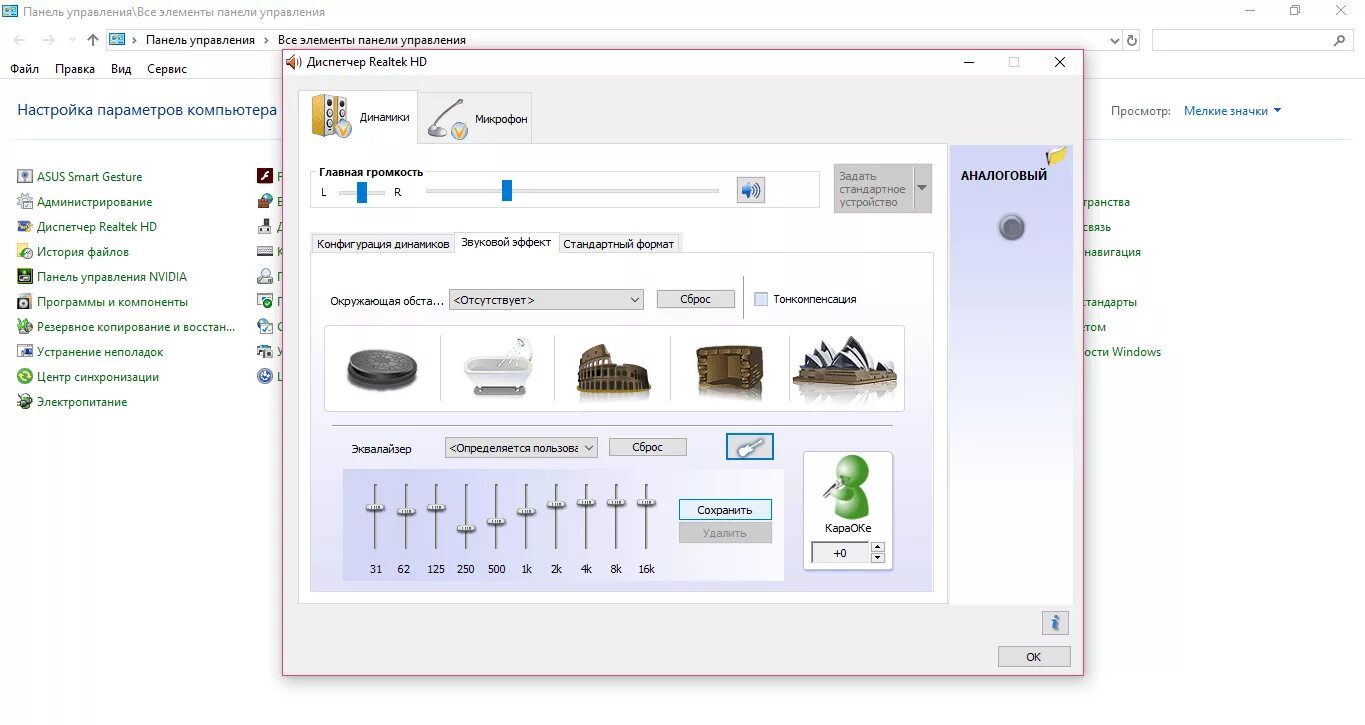Click the search magnifier icon
Screen dimensions: 1365x725
[1340, 40]
